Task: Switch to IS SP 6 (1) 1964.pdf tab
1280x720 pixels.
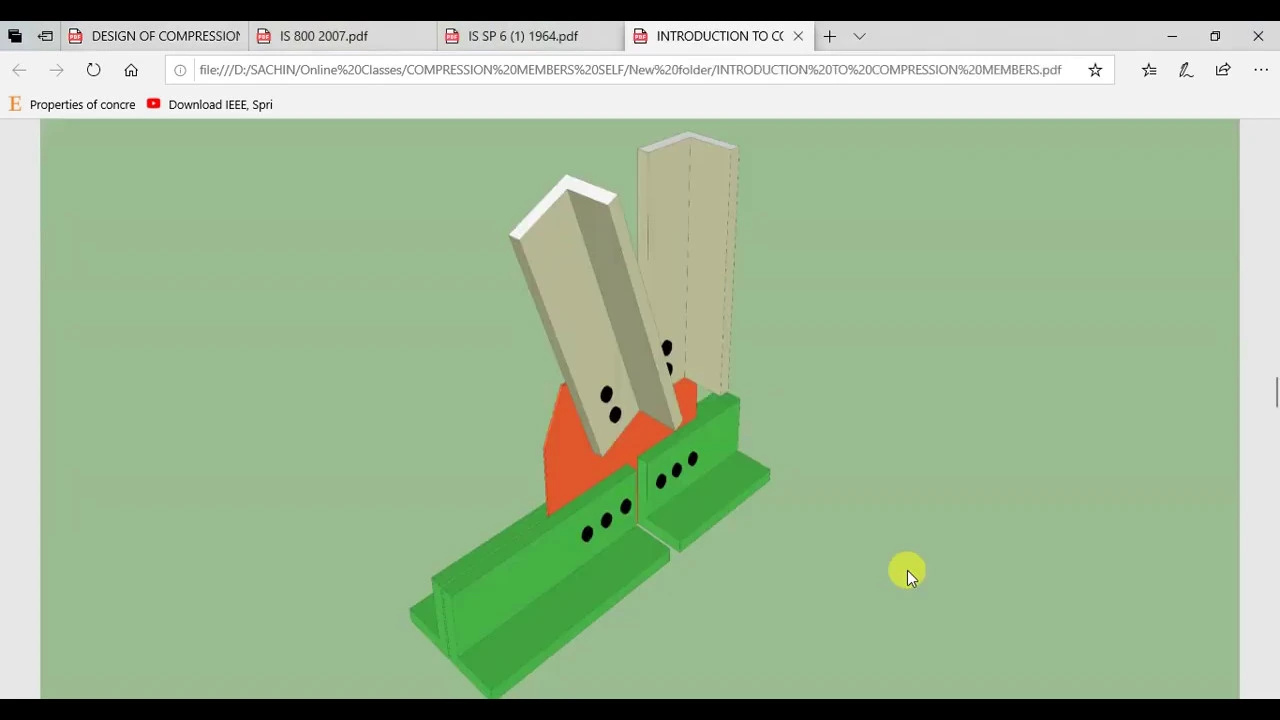Action: (530, 36)
